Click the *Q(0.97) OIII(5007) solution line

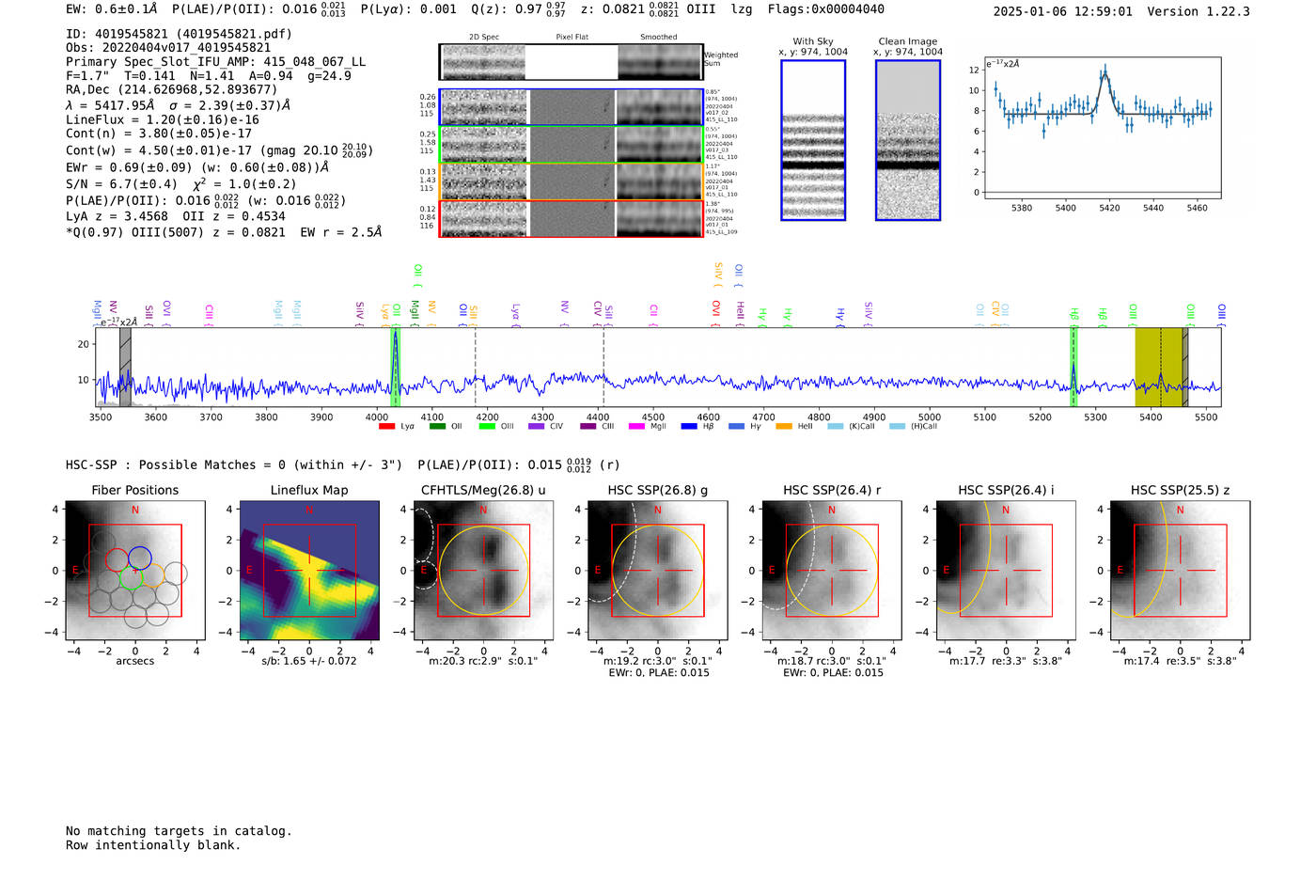224,232
